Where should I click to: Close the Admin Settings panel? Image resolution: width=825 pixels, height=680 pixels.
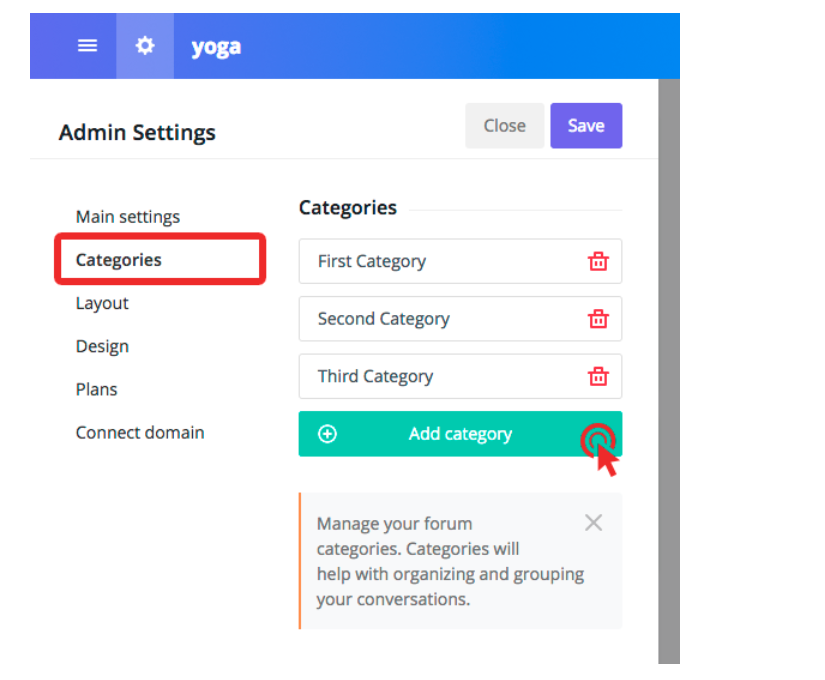504,126
